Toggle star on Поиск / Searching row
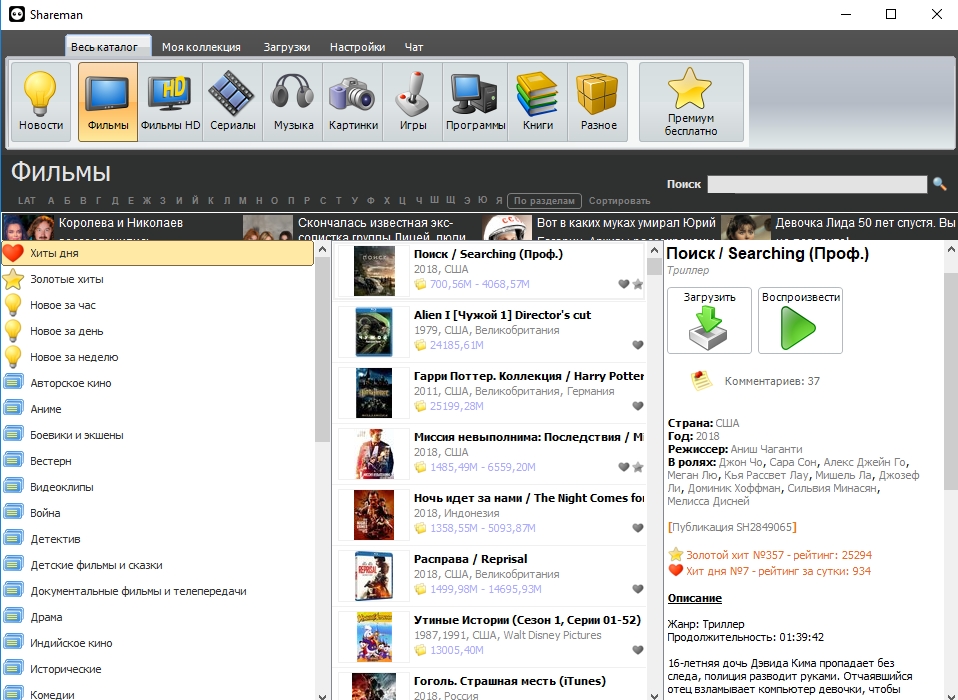This screenshot has height=700, width=958. (638, 283)
